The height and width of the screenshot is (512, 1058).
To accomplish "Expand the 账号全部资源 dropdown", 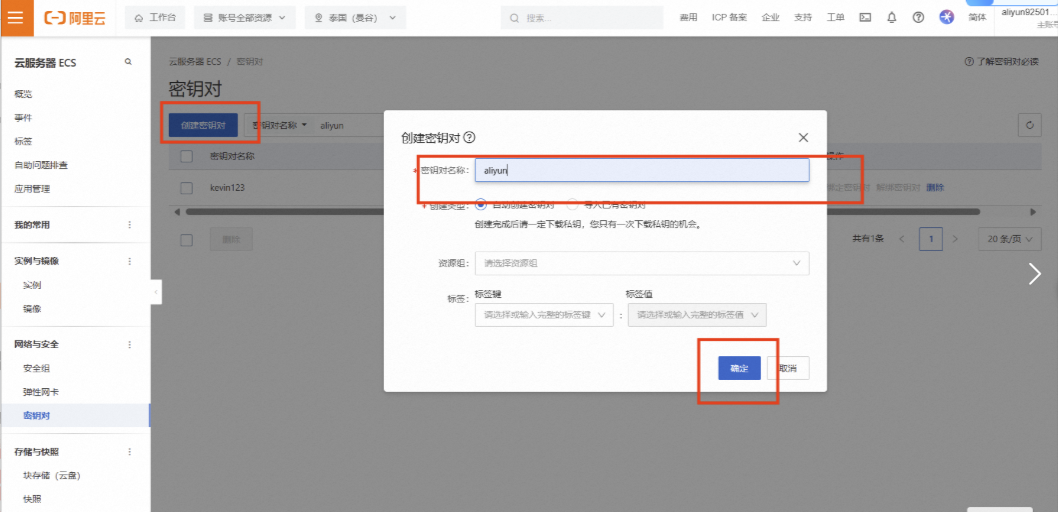I will [244, 18].
